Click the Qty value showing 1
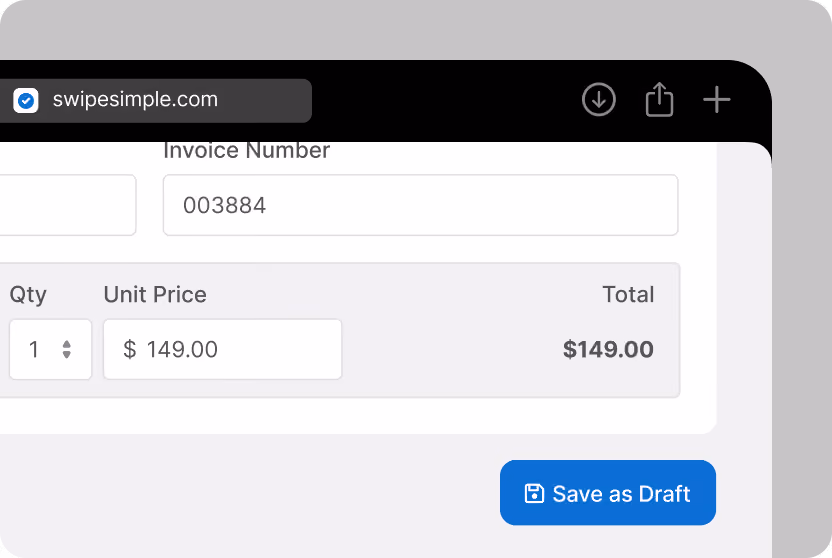 pyautogui.click(x=33, y=349)
